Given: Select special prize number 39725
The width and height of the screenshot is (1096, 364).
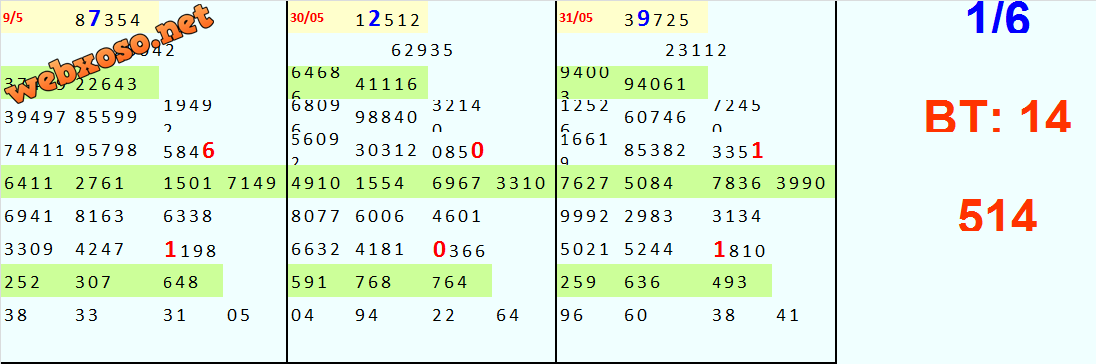Looking at the screenshot, I should [657, 20].
